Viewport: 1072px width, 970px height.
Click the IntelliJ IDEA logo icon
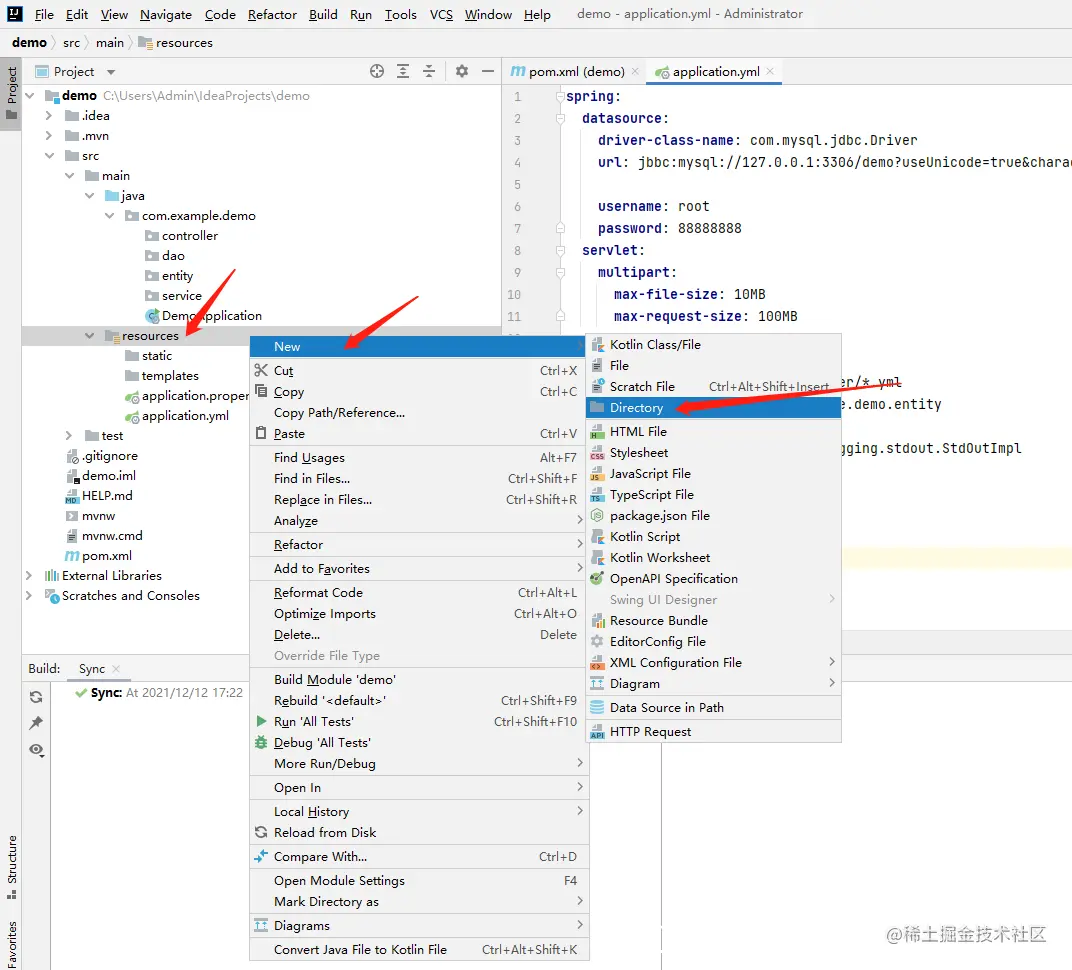click(x=14, y=14)
